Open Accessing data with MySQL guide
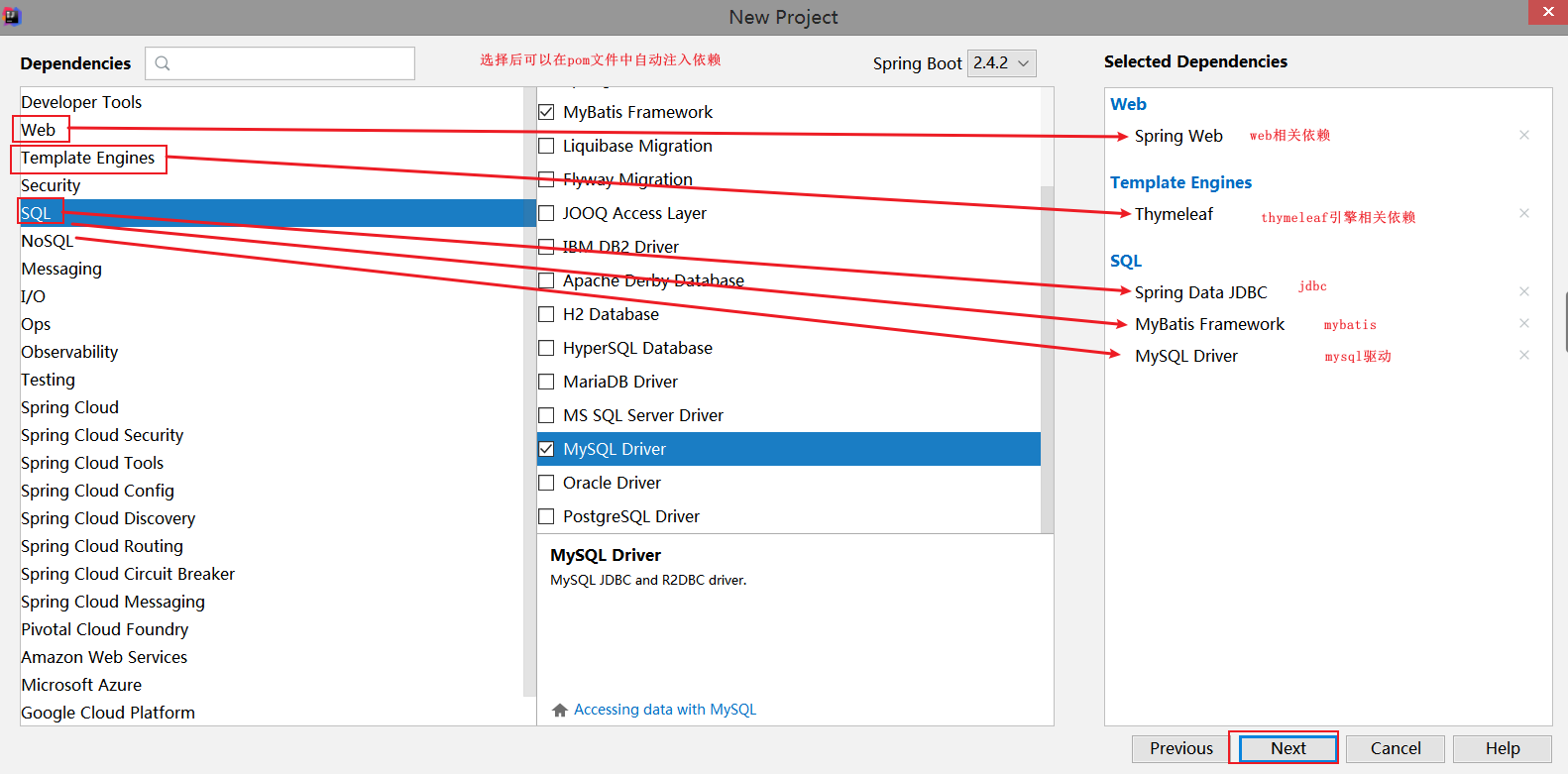The height and width of the screenshot is (774, 1568). click(x=665, y=710)
